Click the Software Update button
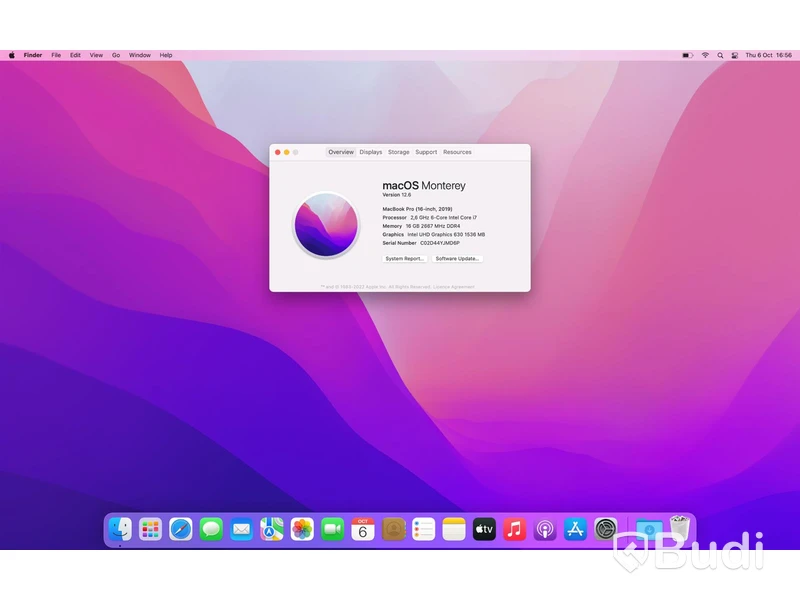The image size is (800, 600). [457, 259]
